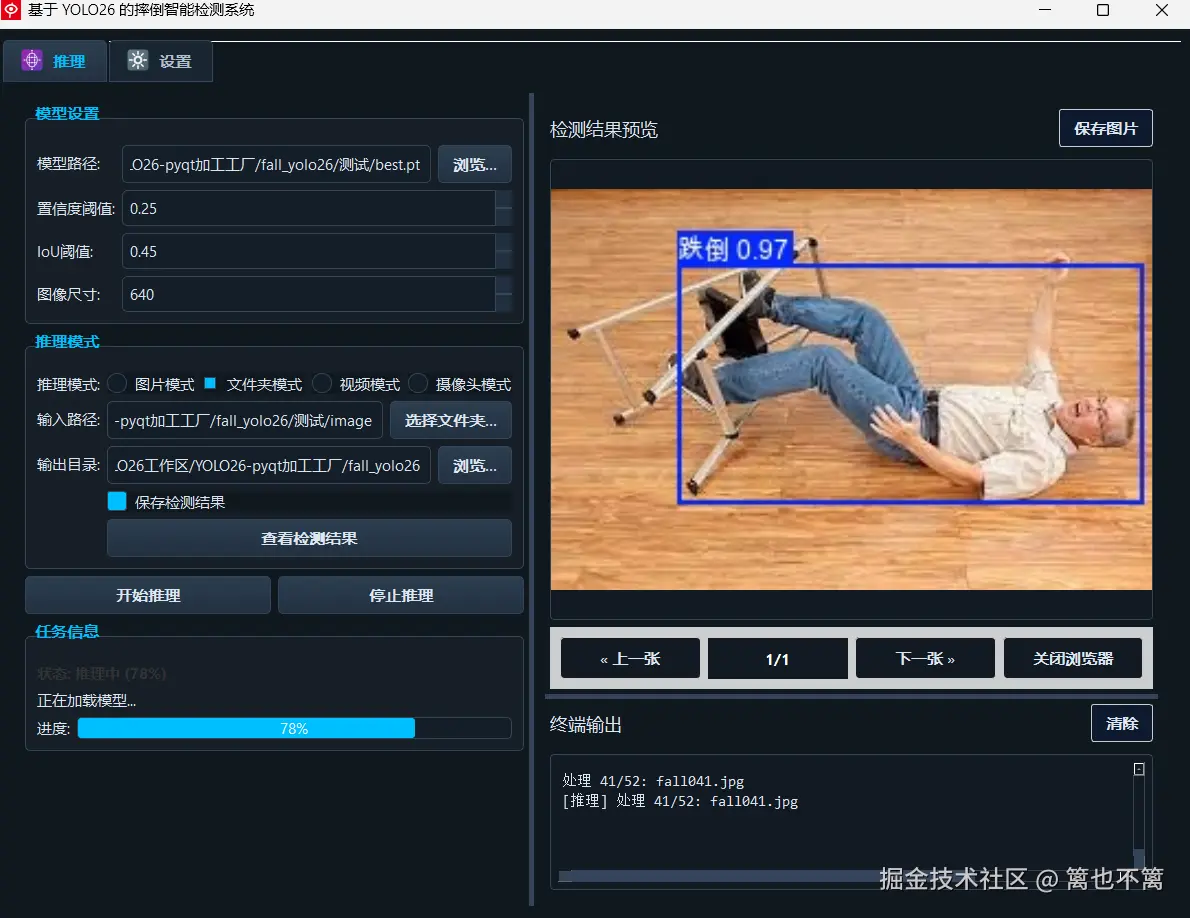Click the stepper beside 置信度阈值 value
Screen dimensions: 1190x918
point(504,208)
